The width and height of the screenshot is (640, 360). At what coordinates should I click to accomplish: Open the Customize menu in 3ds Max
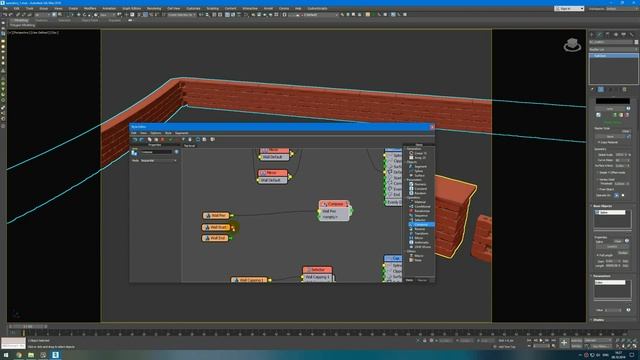(193, 9)
